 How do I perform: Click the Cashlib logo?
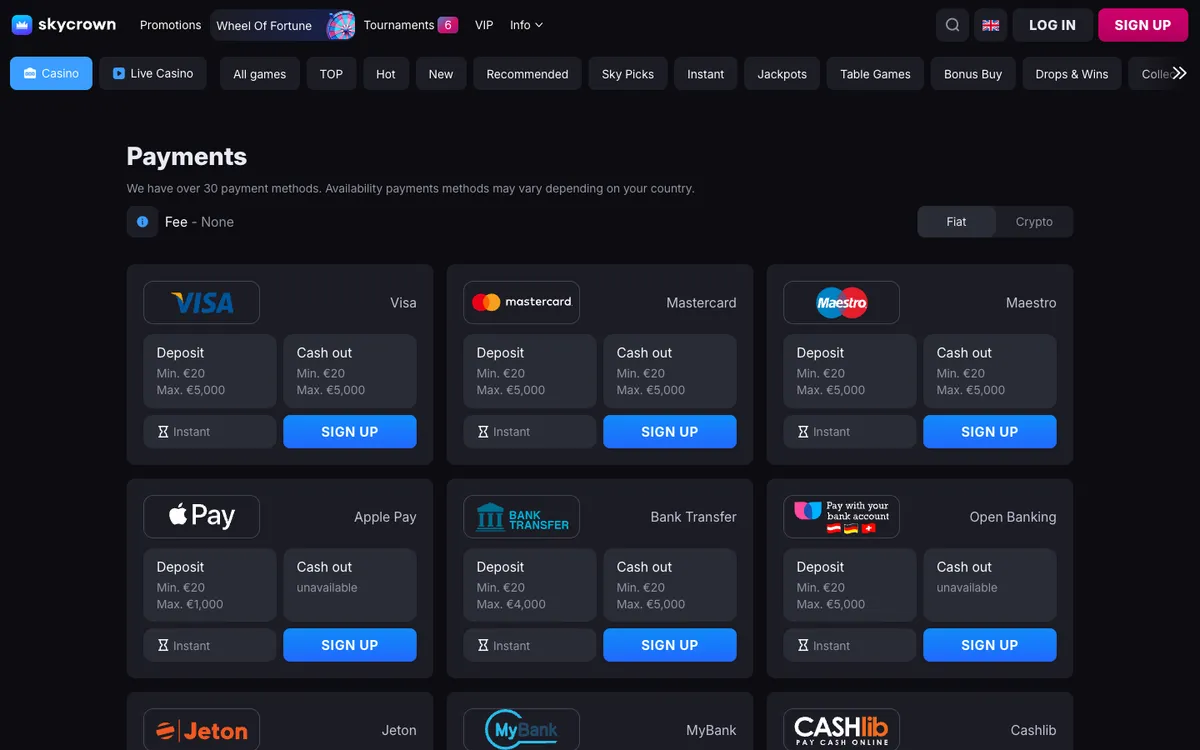tap(841, 730)
